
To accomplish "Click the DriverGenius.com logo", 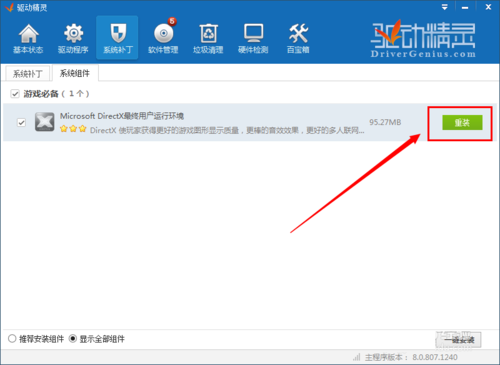I will point(423,39).
